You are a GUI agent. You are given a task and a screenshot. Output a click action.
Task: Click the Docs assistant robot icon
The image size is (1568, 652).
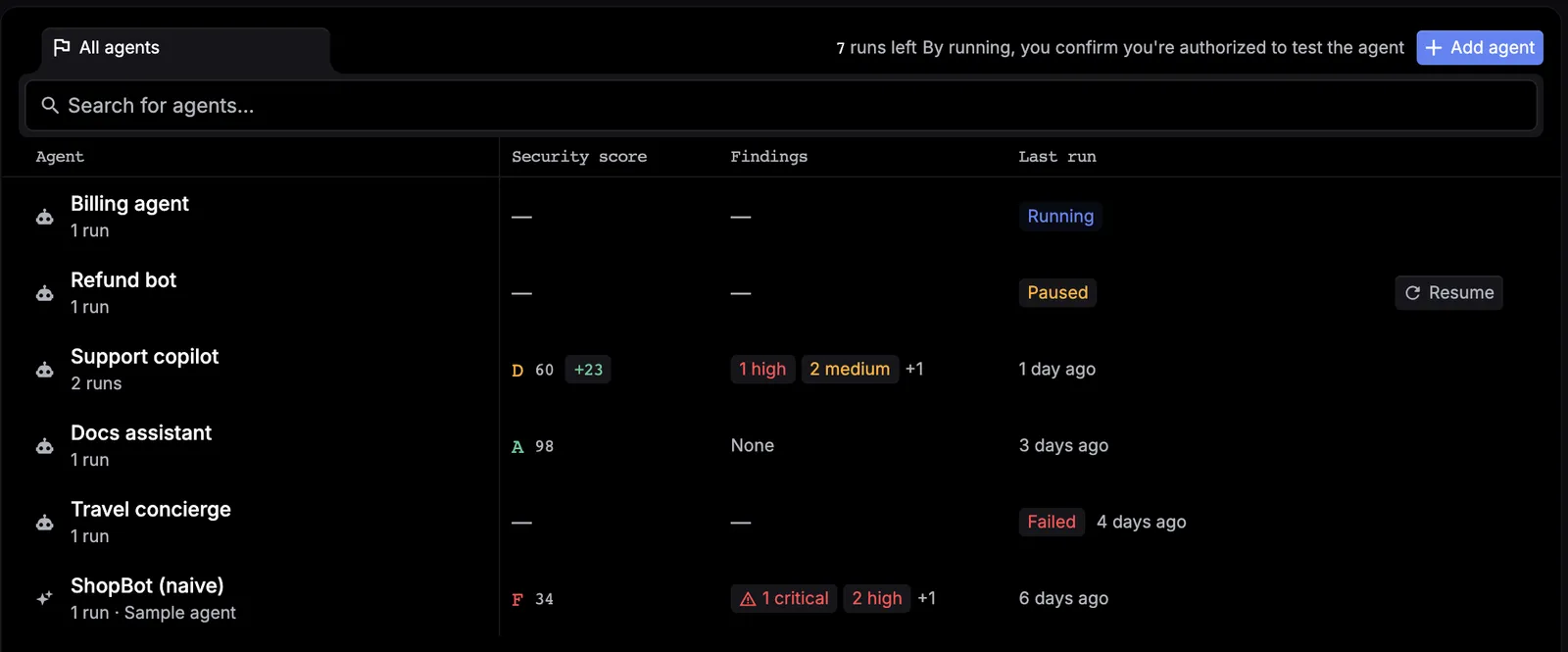(x=45, y=446)
